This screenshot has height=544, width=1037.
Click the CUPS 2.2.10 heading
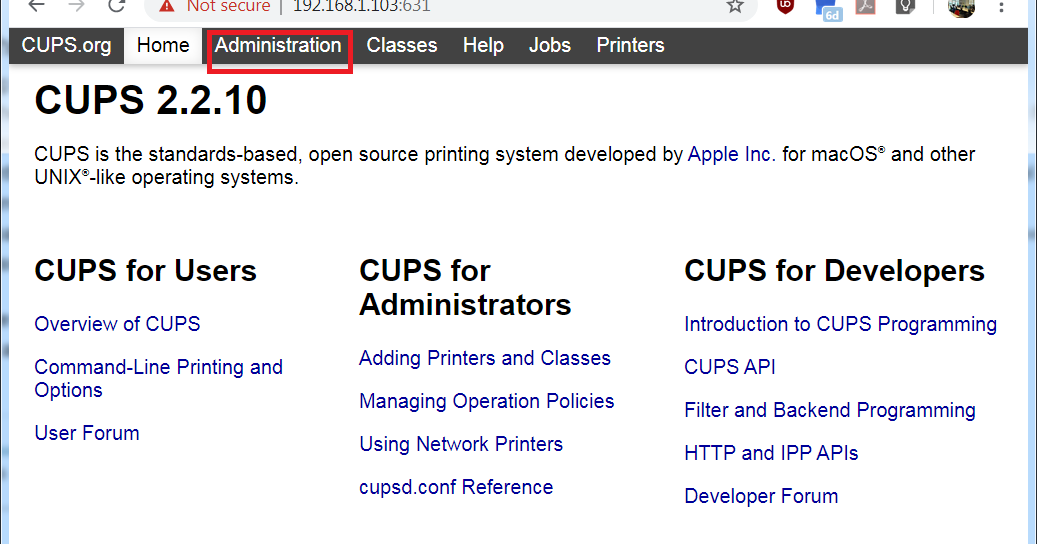[151, 100]
